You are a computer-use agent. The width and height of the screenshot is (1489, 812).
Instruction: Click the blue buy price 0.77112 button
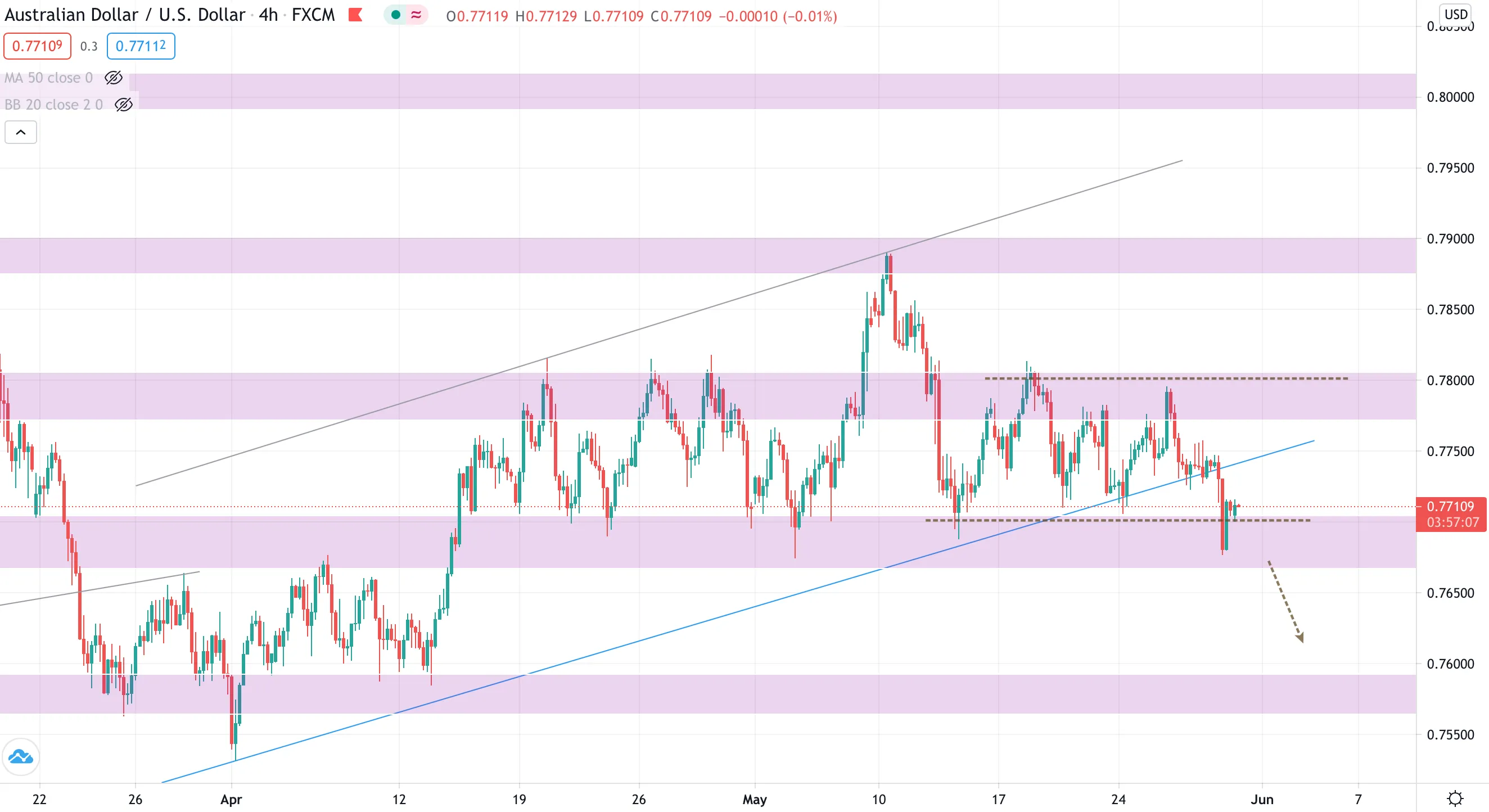pos(141,46)
